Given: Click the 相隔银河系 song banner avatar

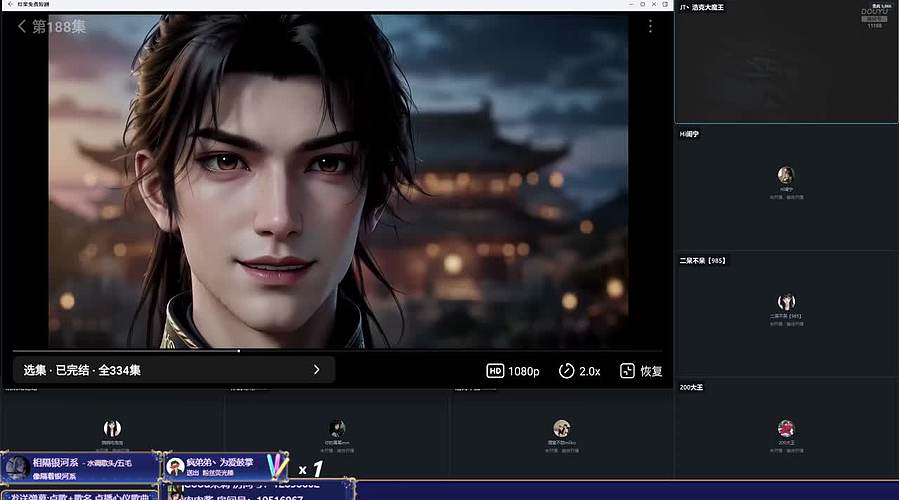Looking at the screenshot, I should tap(17, 468).
